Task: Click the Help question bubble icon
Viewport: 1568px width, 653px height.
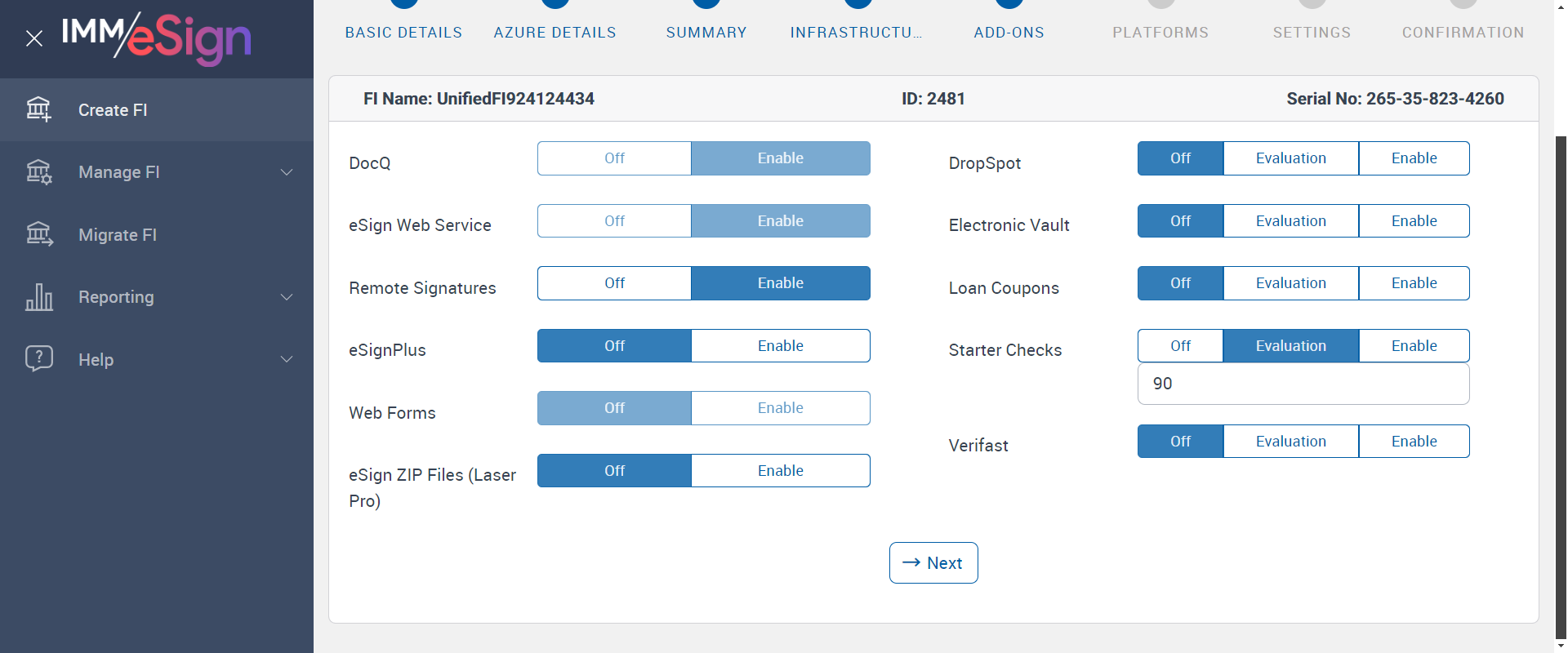Action: point(38,359)
